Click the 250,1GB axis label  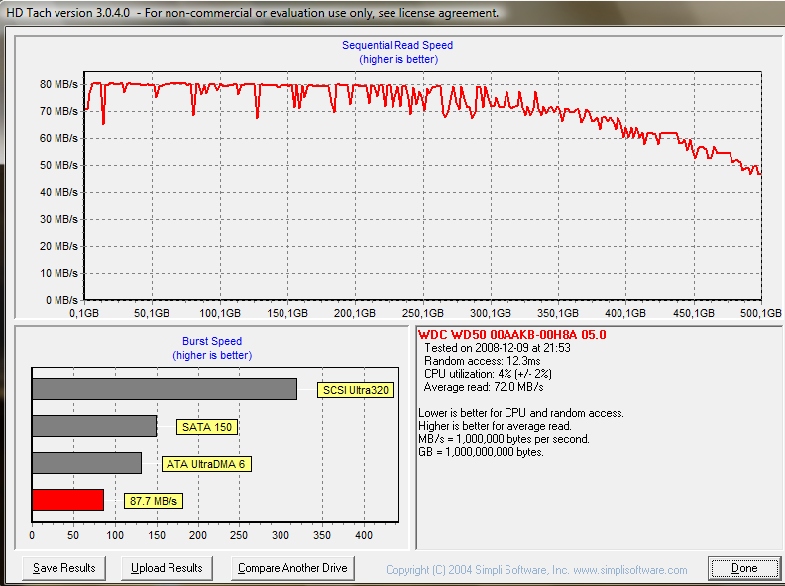(423, 313)
